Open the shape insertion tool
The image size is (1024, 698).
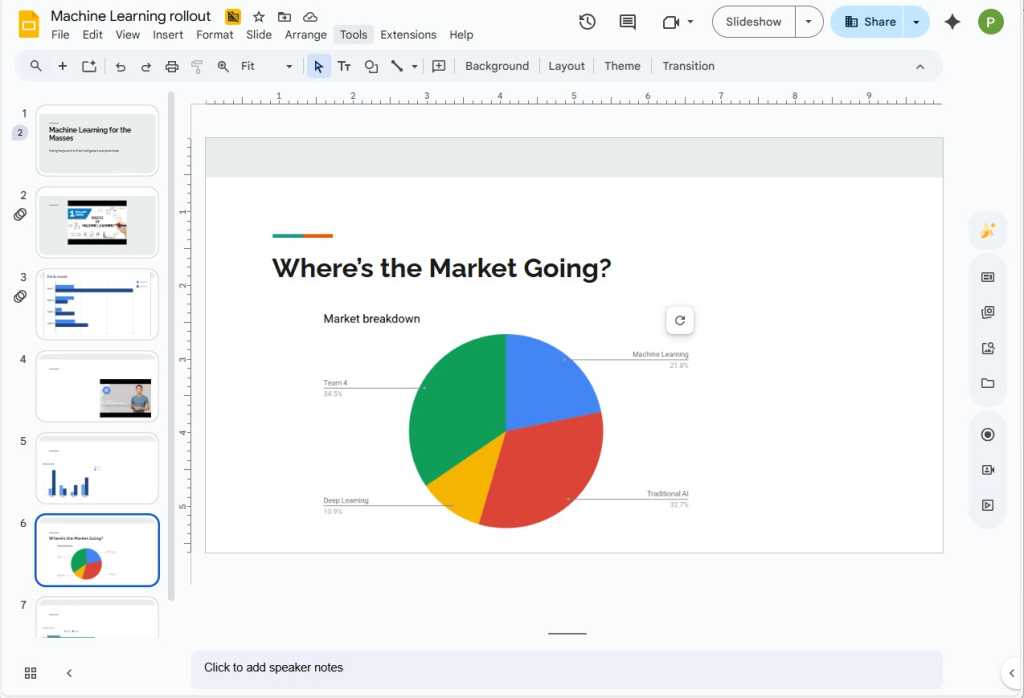point(371,66)
